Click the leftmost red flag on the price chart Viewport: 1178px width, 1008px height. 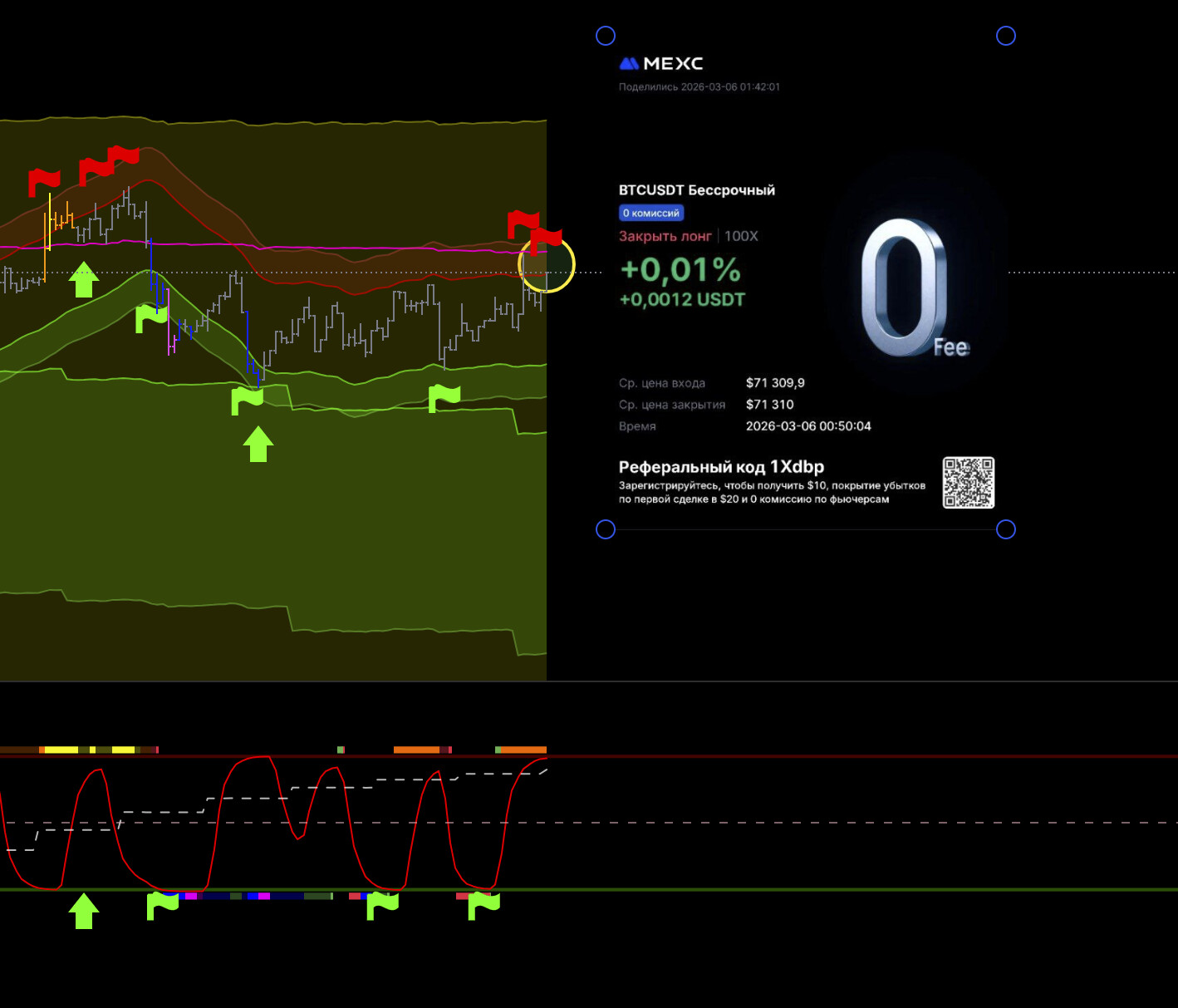[x=44, y=182]
